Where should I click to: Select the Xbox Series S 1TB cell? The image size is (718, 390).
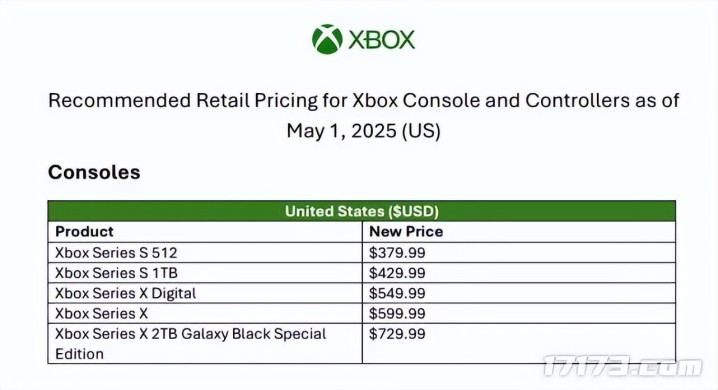[205, 273]
